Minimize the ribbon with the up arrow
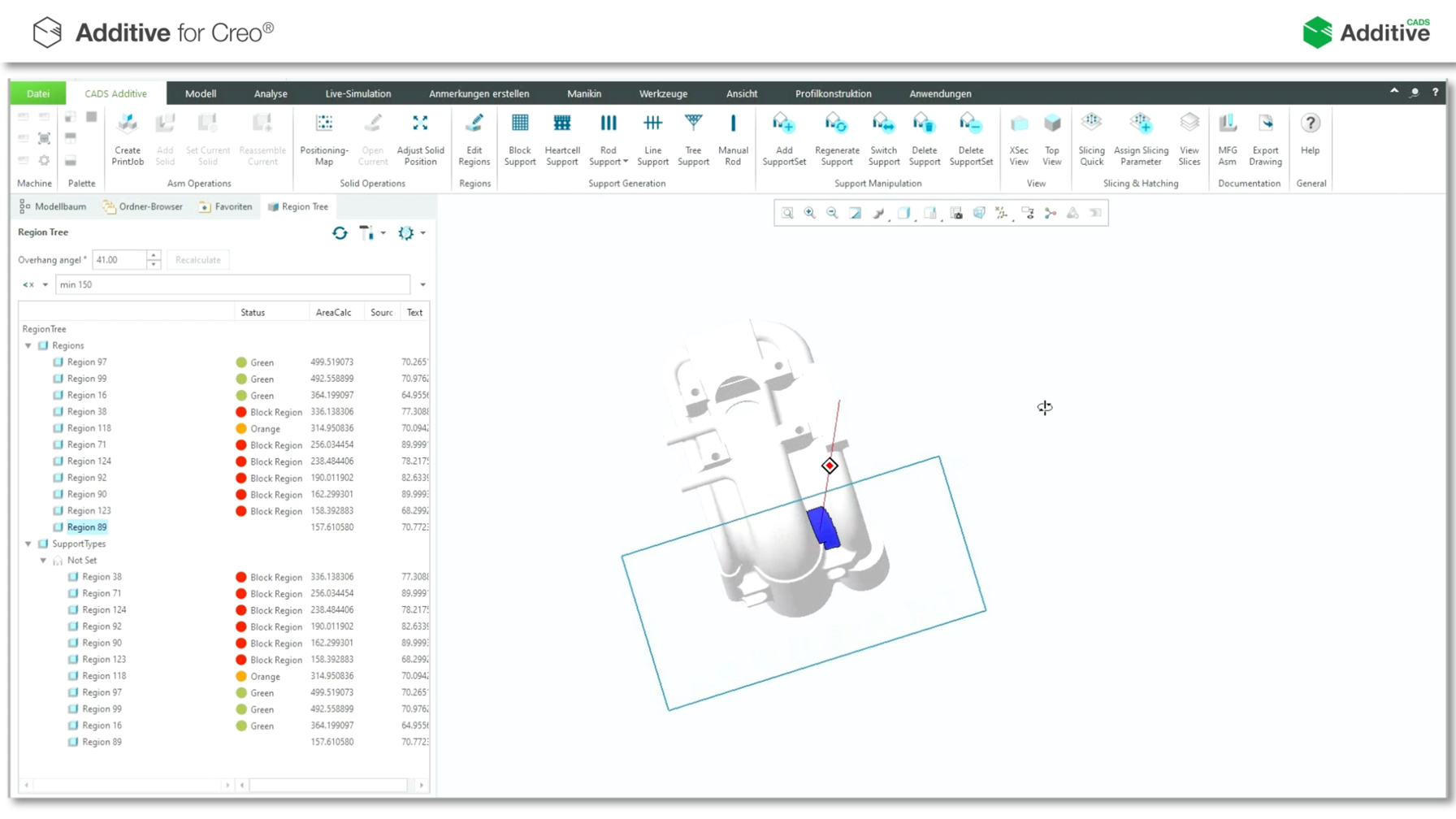The image size is (1456, 819). tap(1394, 92)
